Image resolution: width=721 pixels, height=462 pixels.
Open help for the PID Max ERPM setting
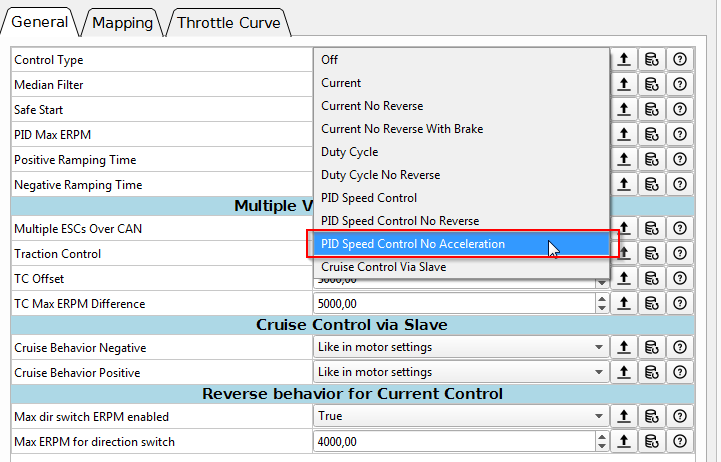(680, 135)
